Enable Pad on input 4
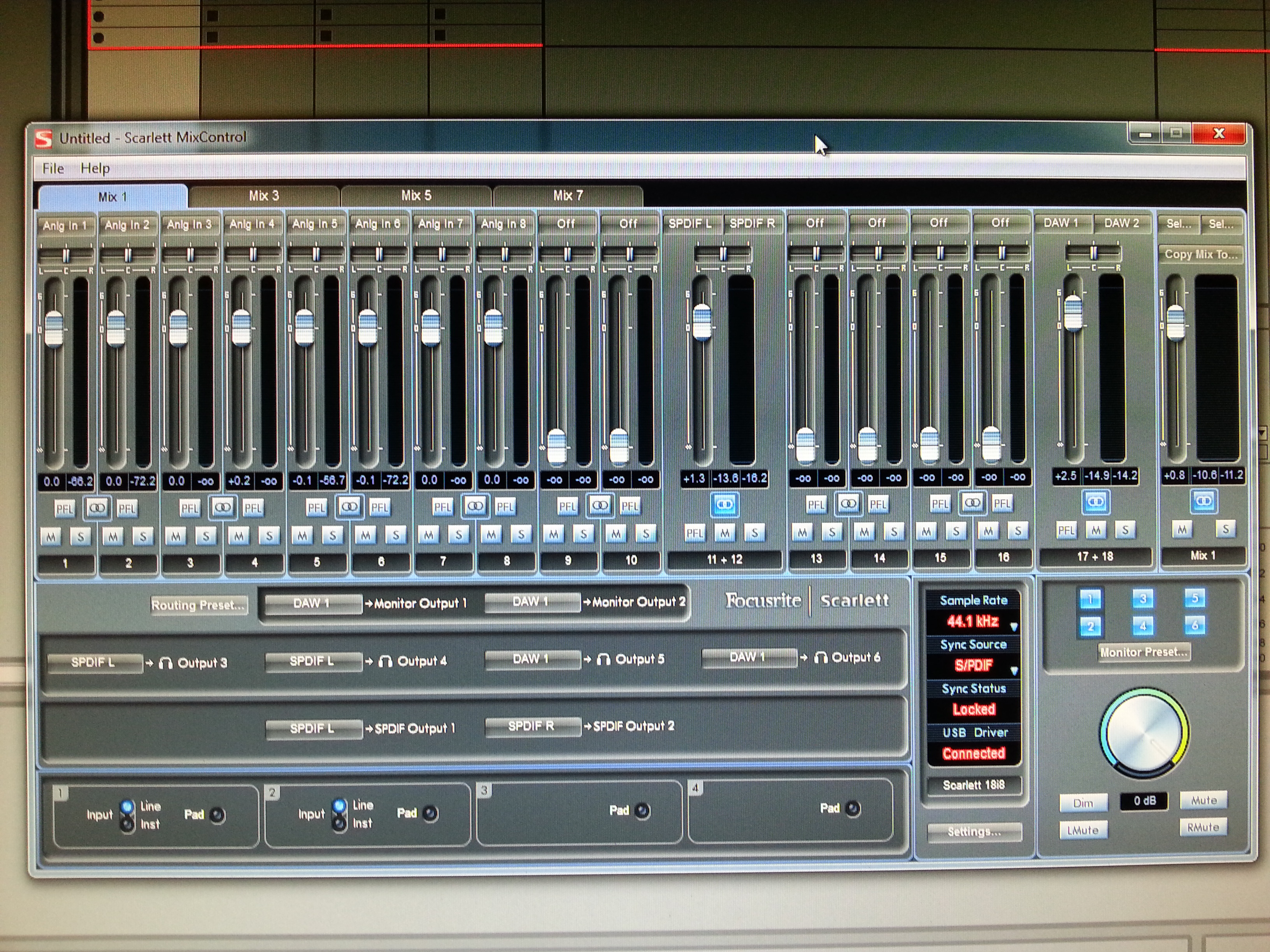1270x952 pixels. (853, 808)
